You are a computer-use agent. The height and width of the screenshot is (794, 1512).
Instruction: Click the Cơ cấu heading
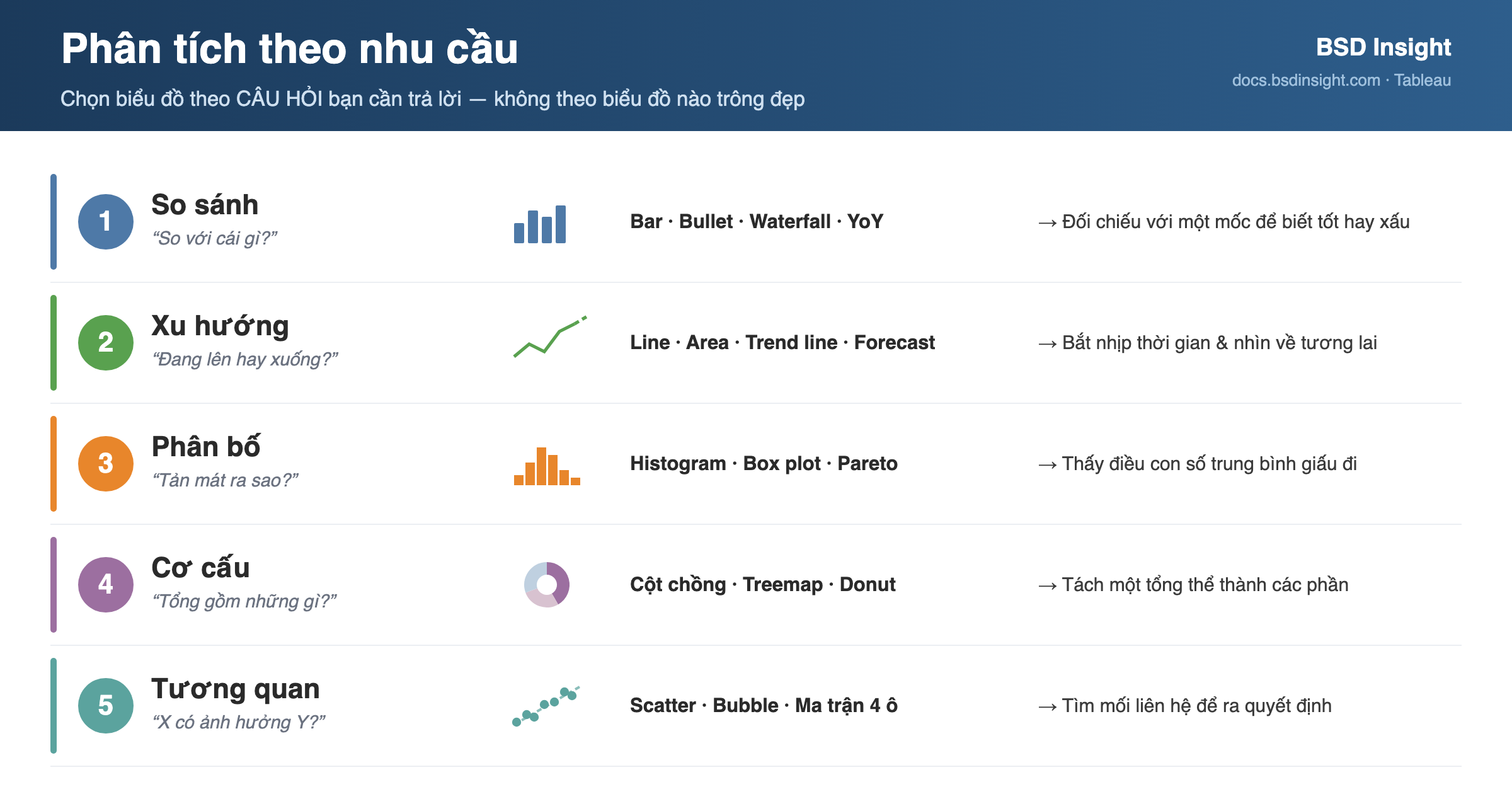tap(200, 567)
